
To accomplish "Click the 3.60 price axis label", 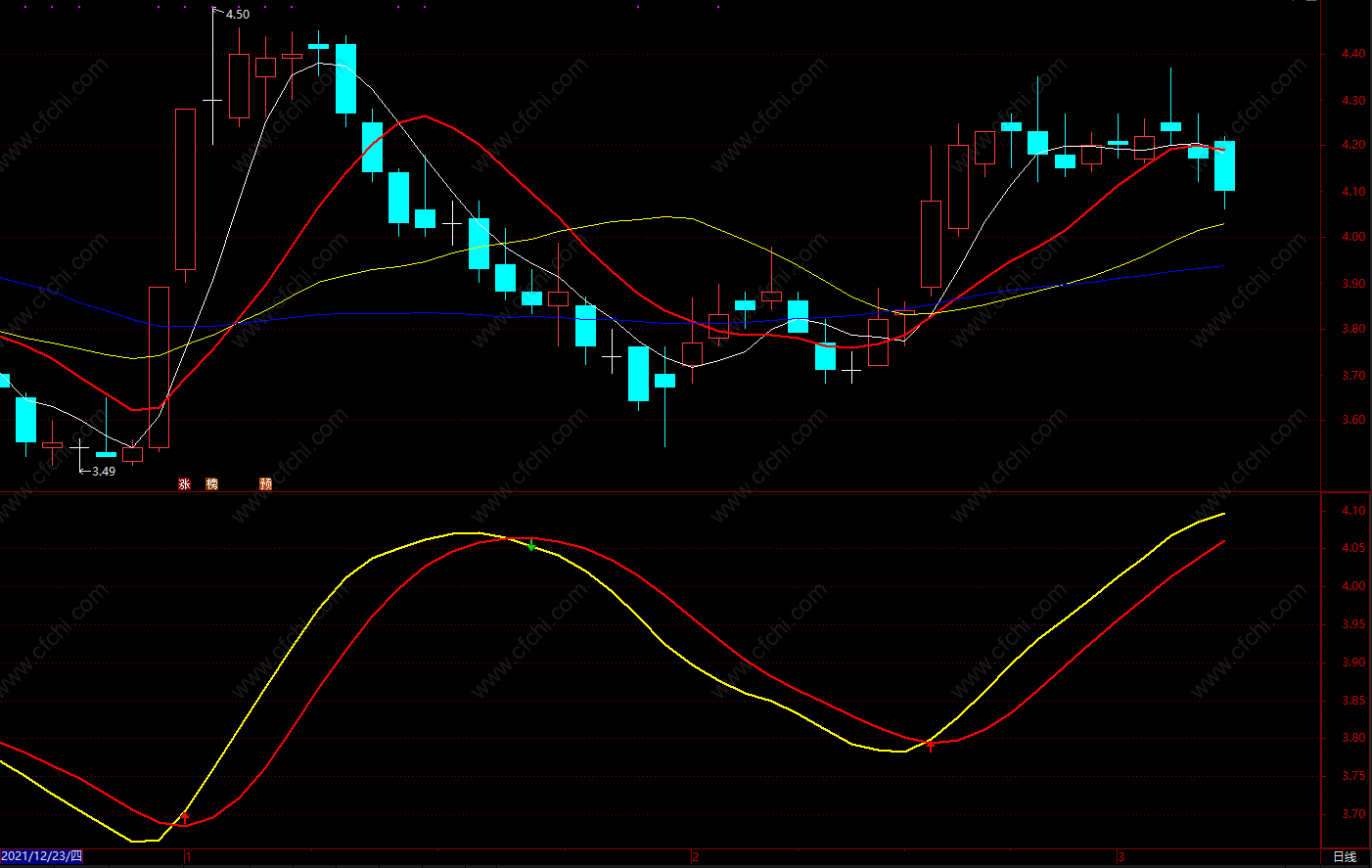I will (x=1353, y=421).
